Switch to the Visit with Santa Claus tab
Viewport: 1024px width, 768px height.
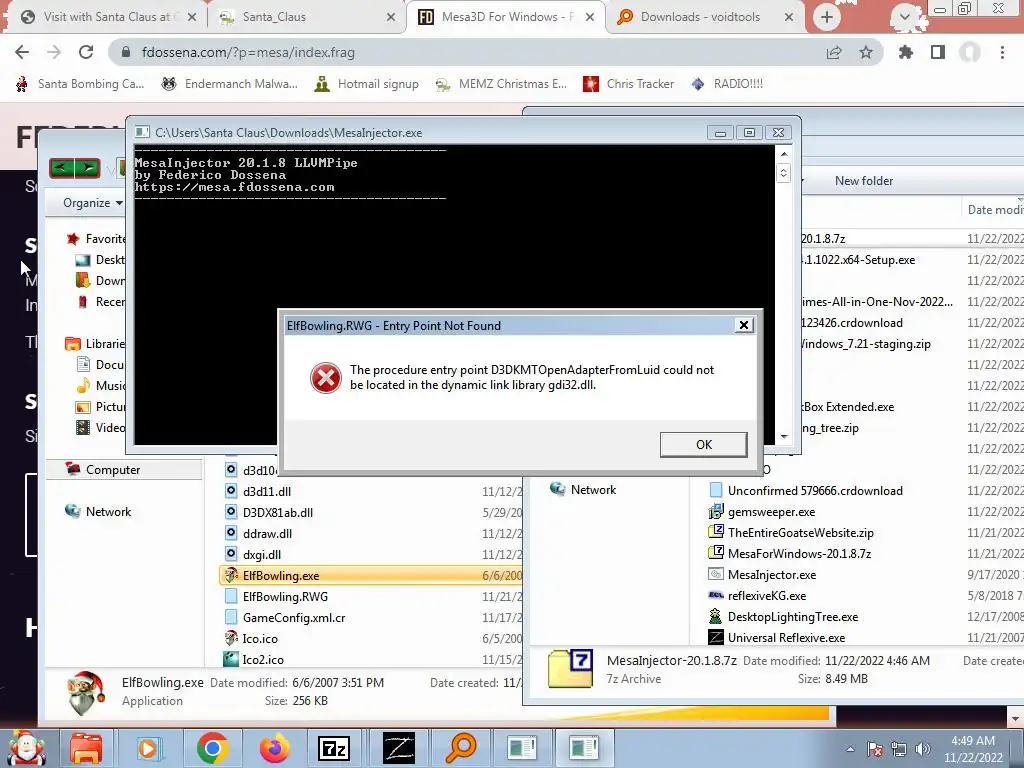tap(108, 17)
